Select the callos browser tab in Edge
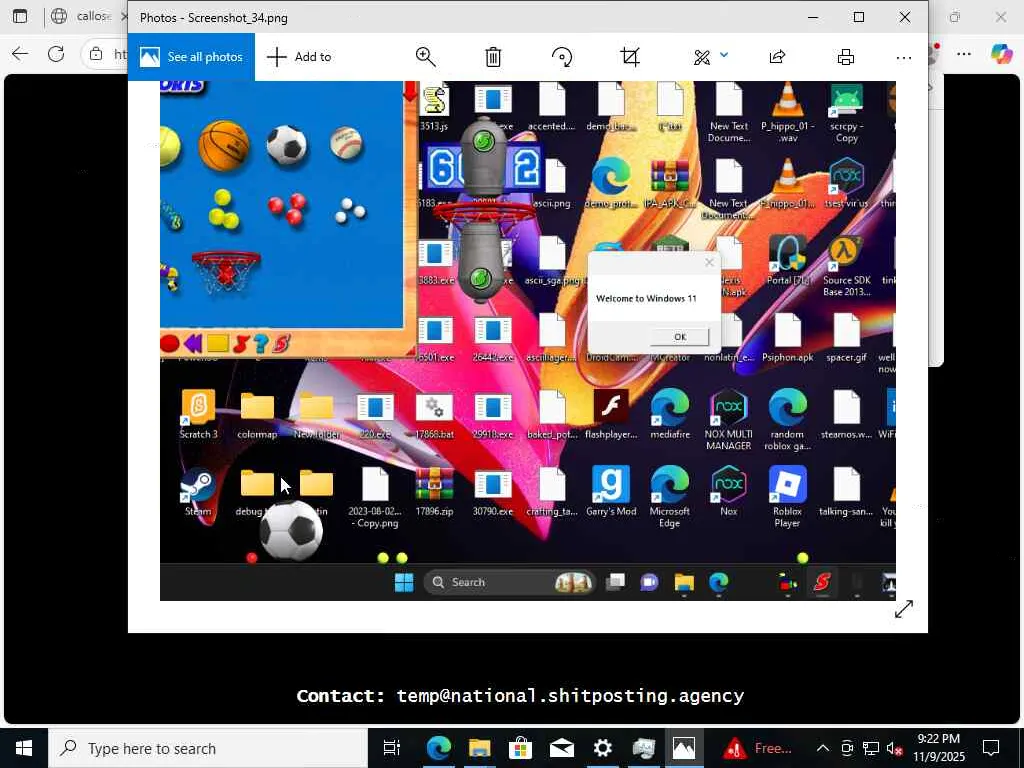 click(90, 16)
